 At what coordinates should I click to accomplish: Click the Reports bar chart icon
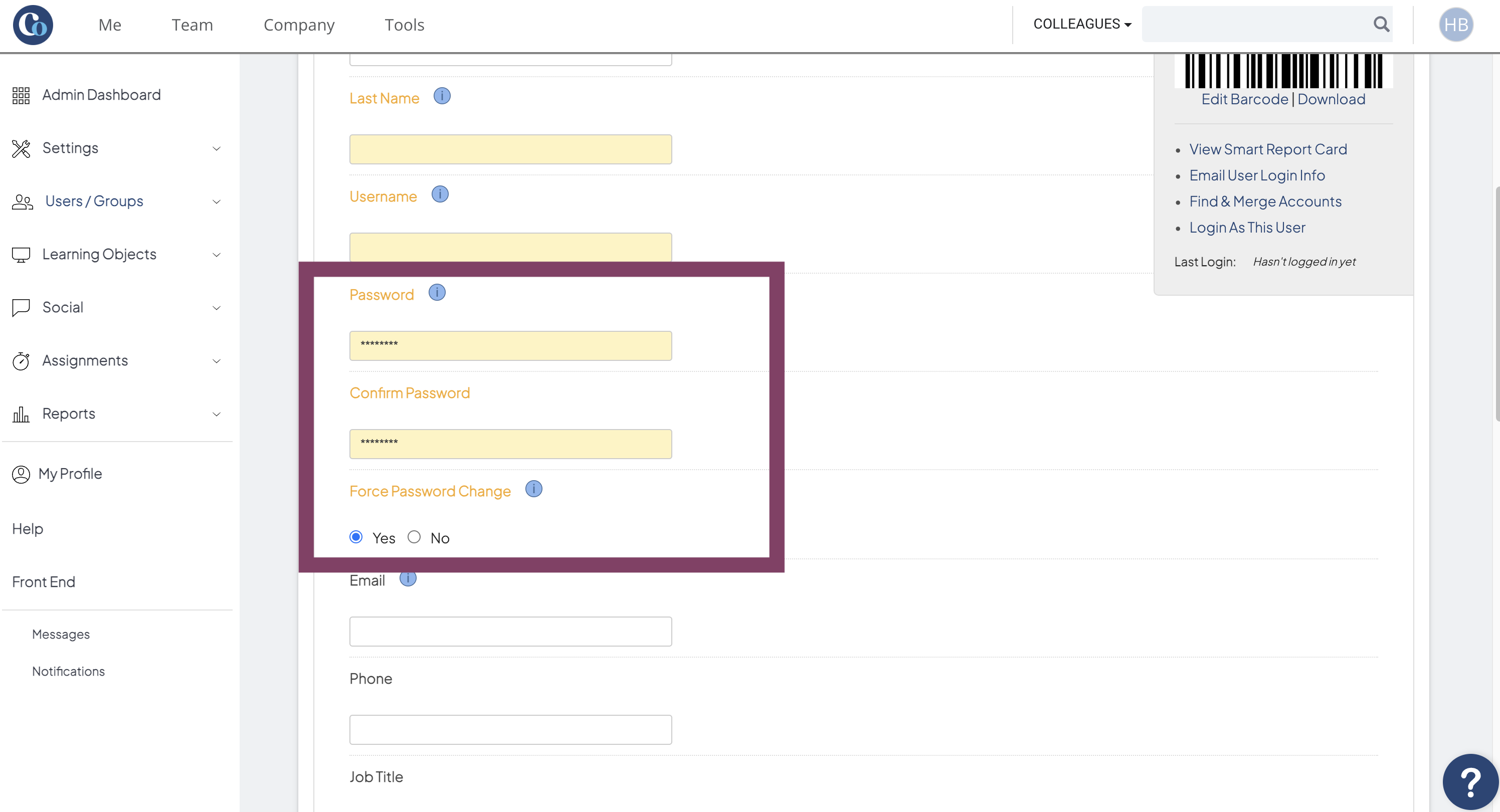coord(21,414)
